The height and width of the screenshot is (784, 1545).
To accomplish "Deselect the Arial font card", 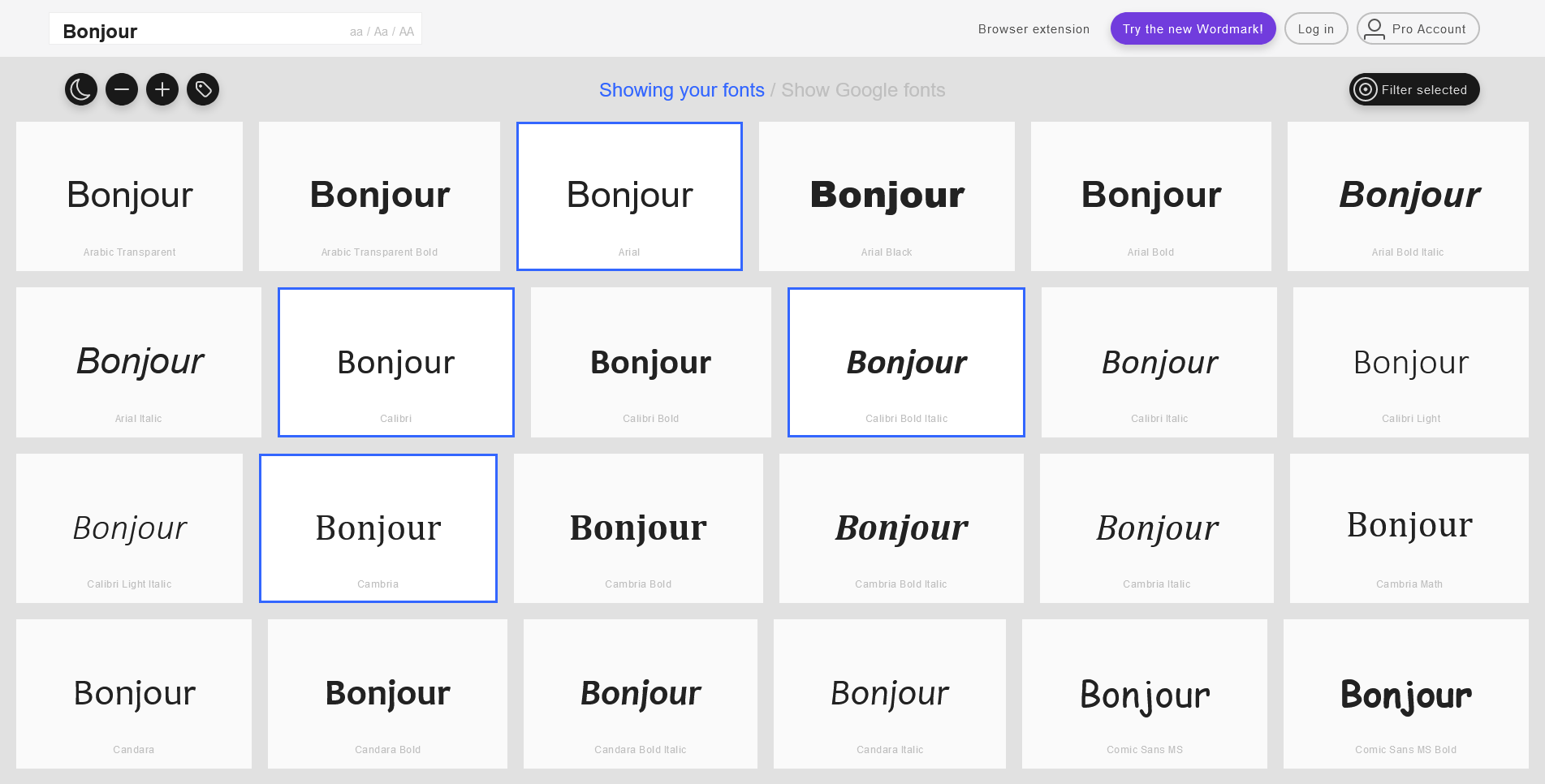I will (629, 196).
